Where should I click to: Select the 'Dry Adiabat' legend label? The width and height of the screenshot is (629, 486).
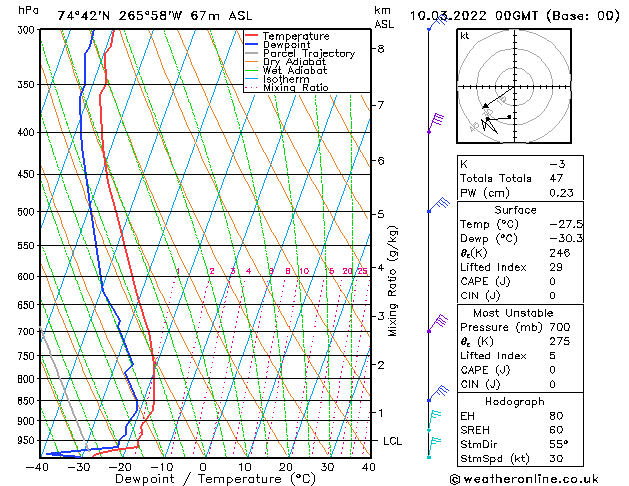coord(294,62)
